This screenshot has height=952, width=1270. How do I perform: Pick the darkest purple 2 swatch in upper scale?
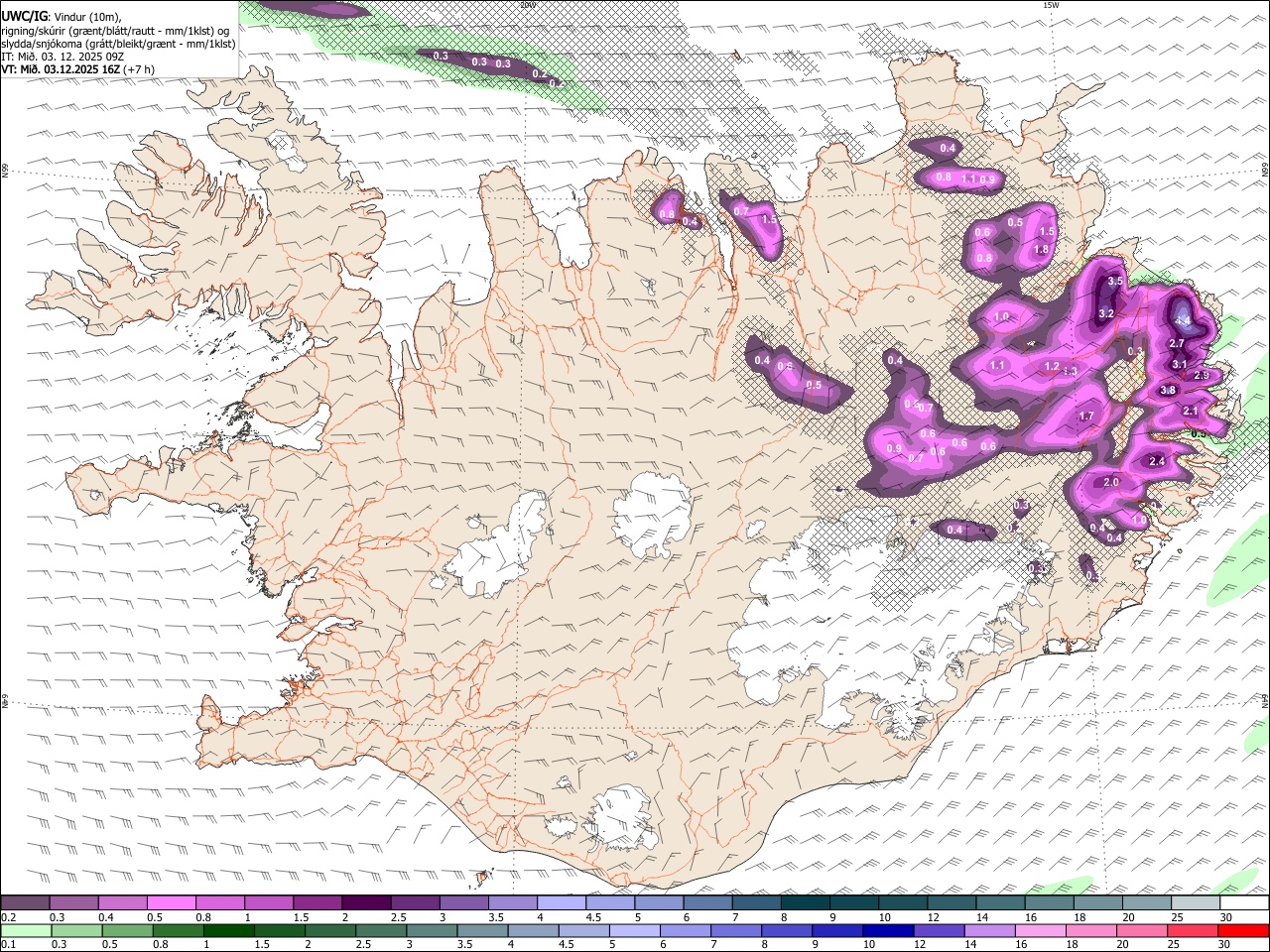(365, 902)
